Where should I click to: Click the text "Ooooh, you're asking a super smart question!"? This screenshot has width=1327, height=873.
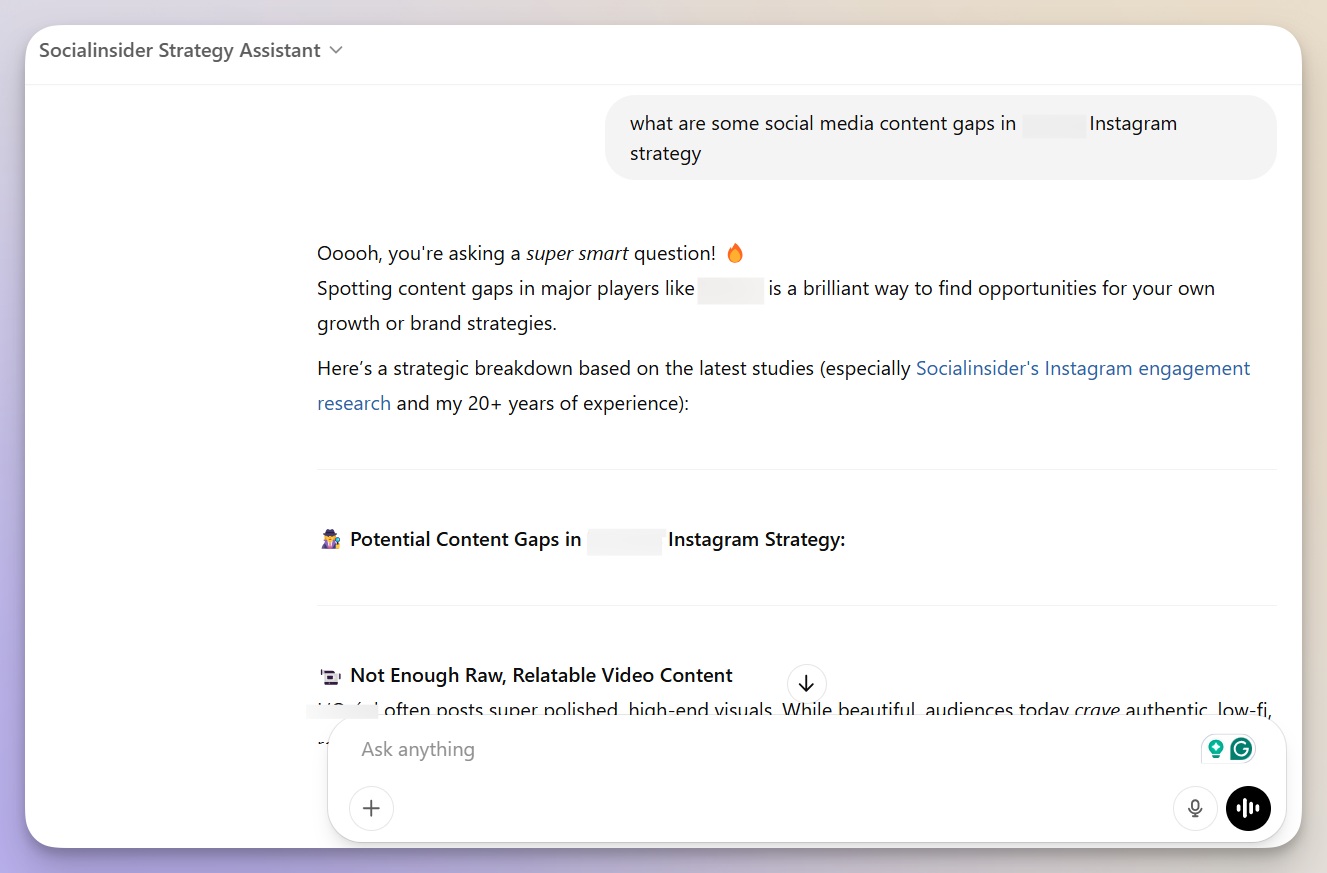pos(516,253)
